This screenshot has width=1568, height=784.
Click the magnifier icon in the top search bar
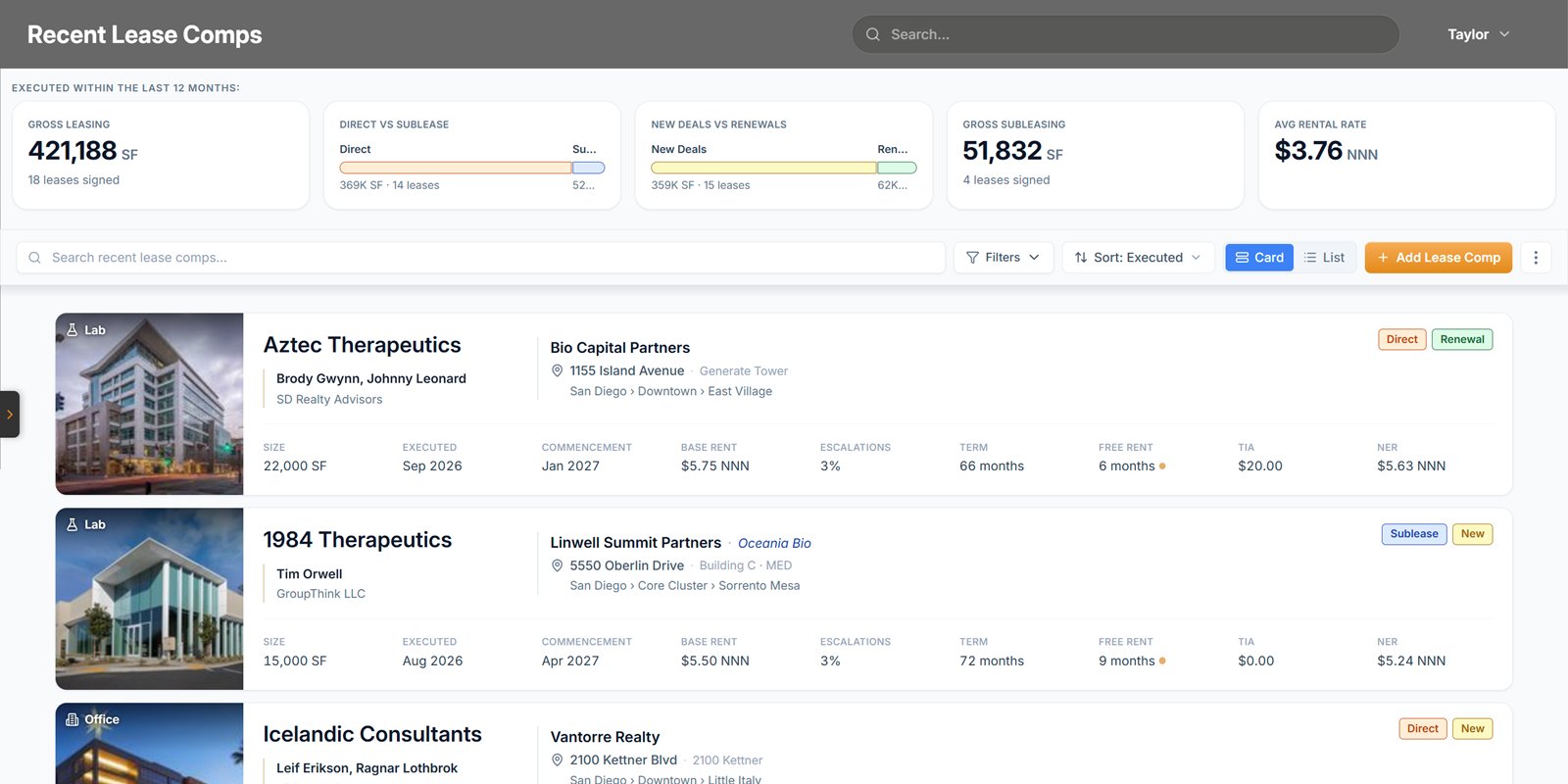872,34
